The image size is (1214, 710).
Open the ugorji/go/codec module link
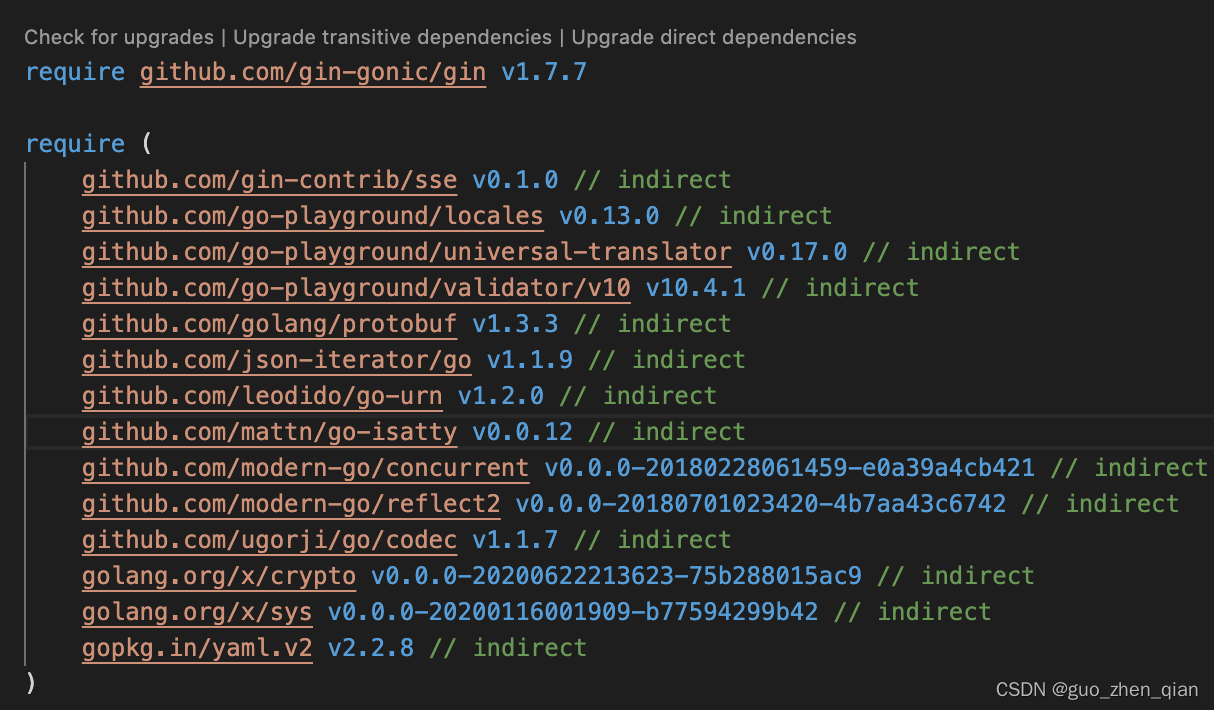(x=268, y=540)
